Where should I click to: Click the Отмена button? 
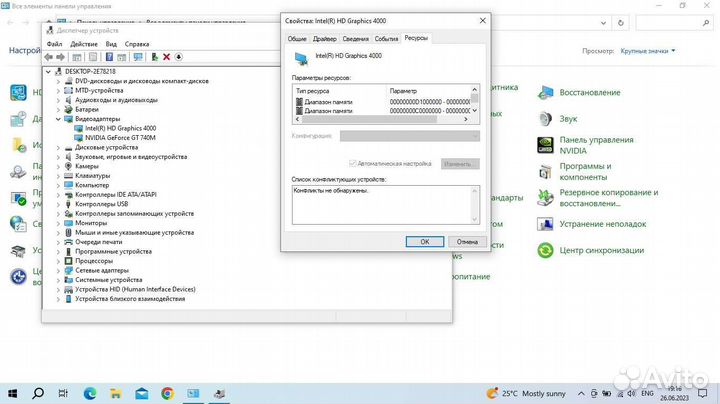(467, 241)
